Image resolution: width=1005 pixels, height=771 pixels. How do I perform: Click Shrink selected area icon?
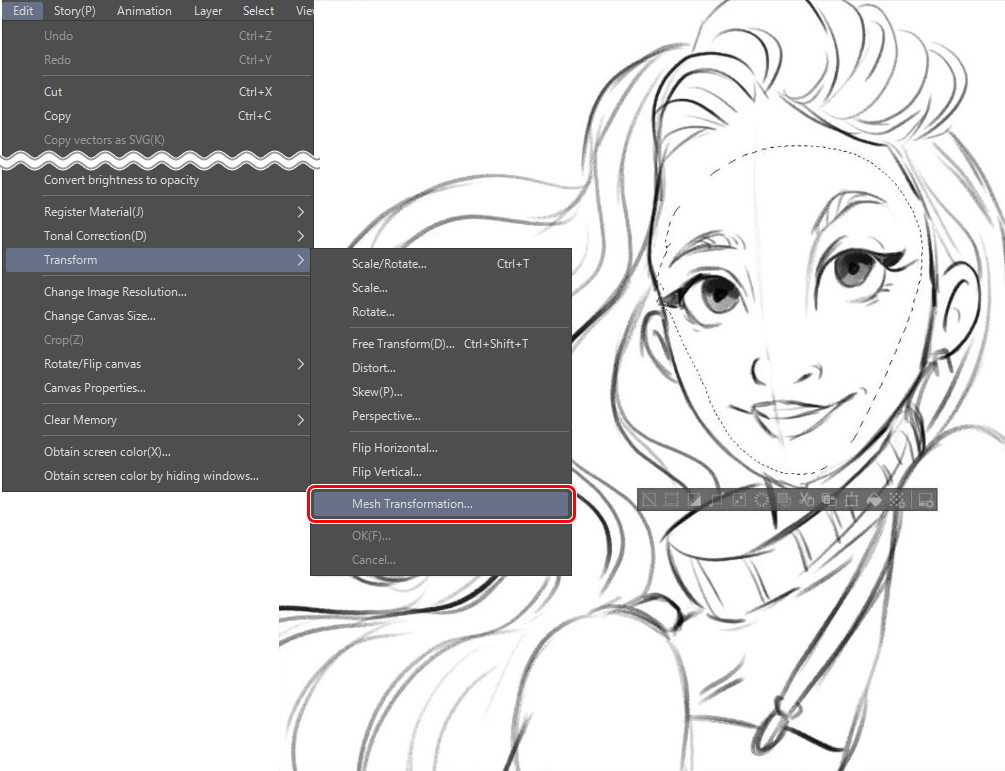point(738,499)
